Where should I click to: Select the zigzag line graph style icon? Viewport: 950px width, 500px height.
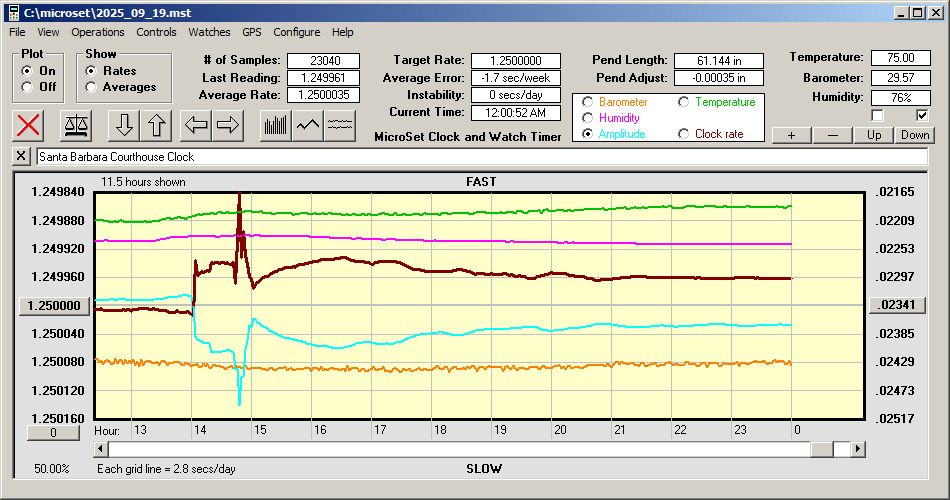(x=308, y=125)
